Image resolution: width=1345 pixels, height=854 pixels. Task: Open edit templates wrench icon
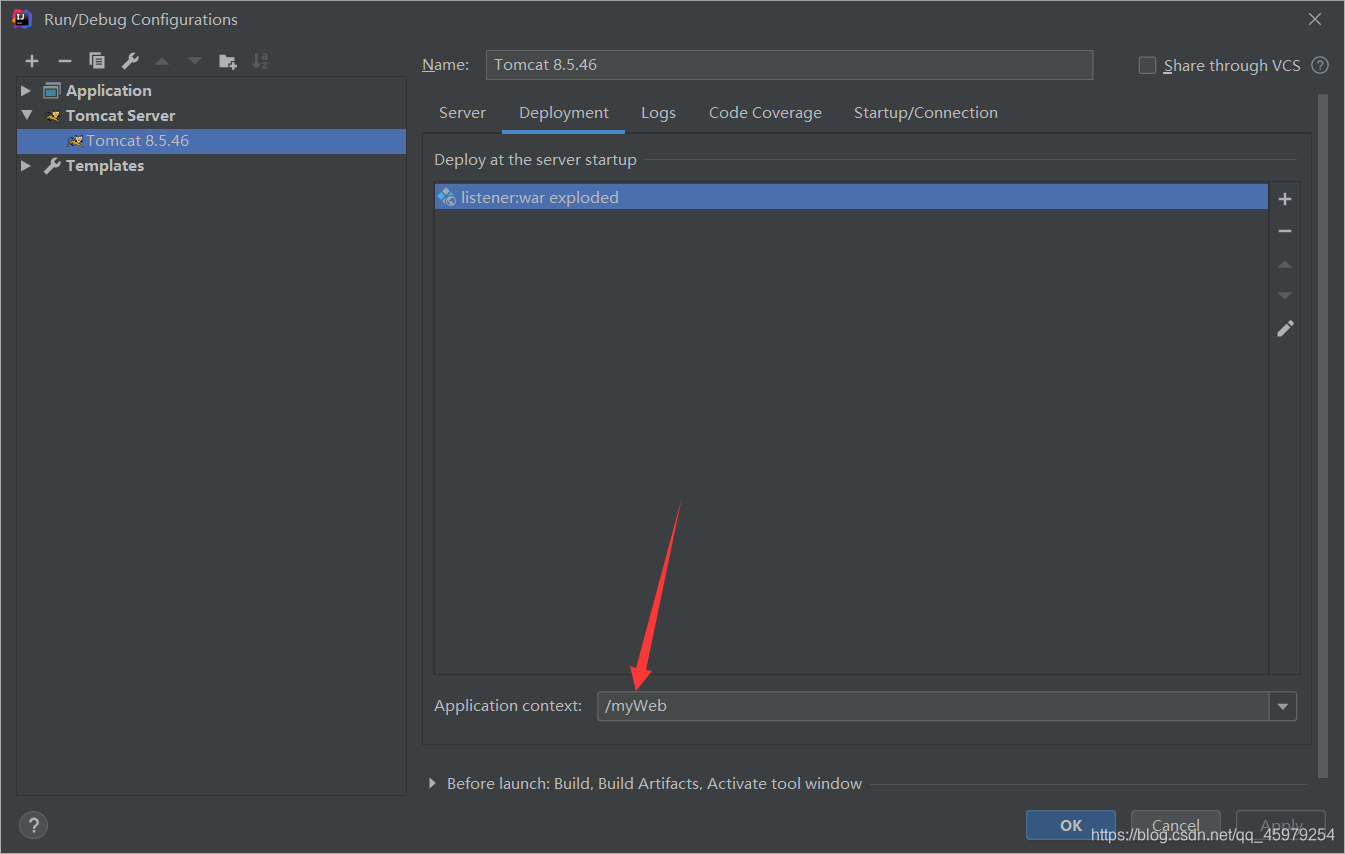tap(129, 62)
